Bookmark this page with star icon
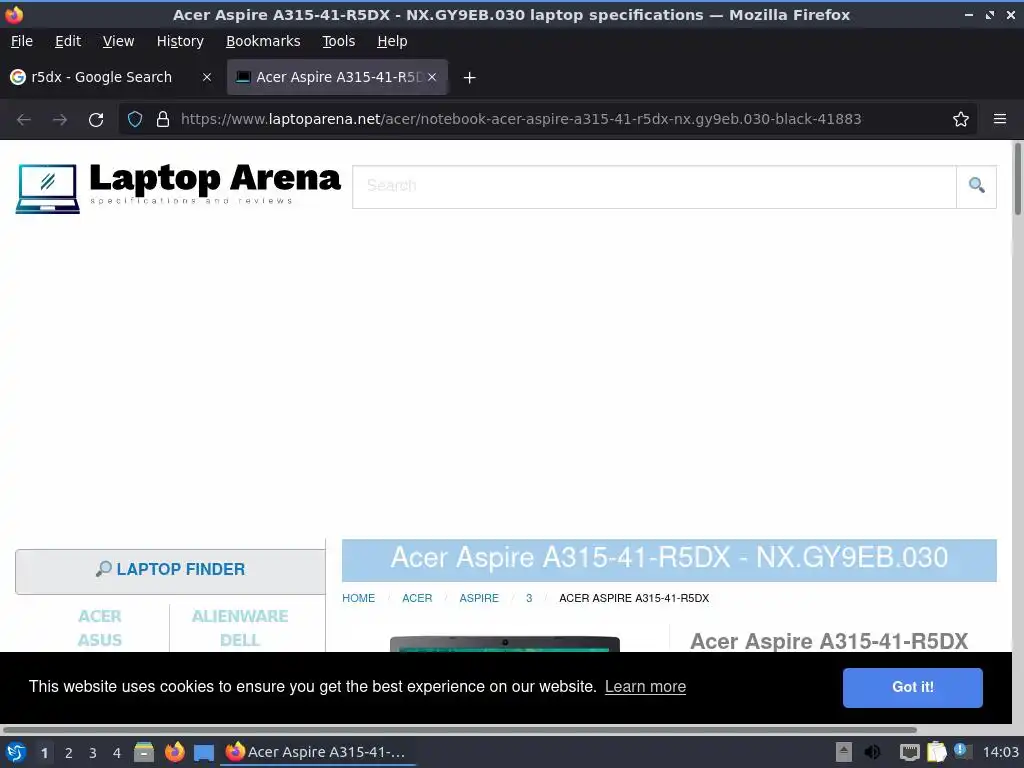Image resolution: width=1024 pixels, height=768 pixels. (960, 120)
